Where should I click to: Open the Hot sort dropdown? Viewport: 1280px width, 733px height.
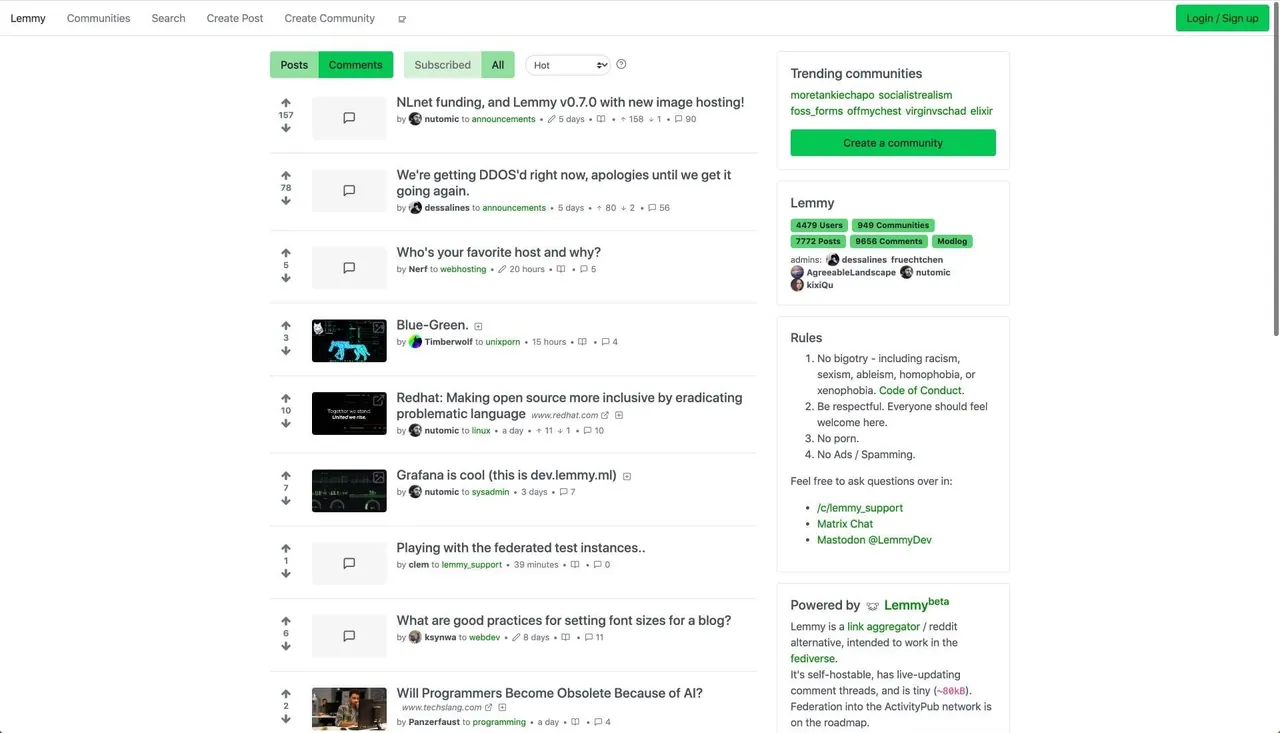567,65
